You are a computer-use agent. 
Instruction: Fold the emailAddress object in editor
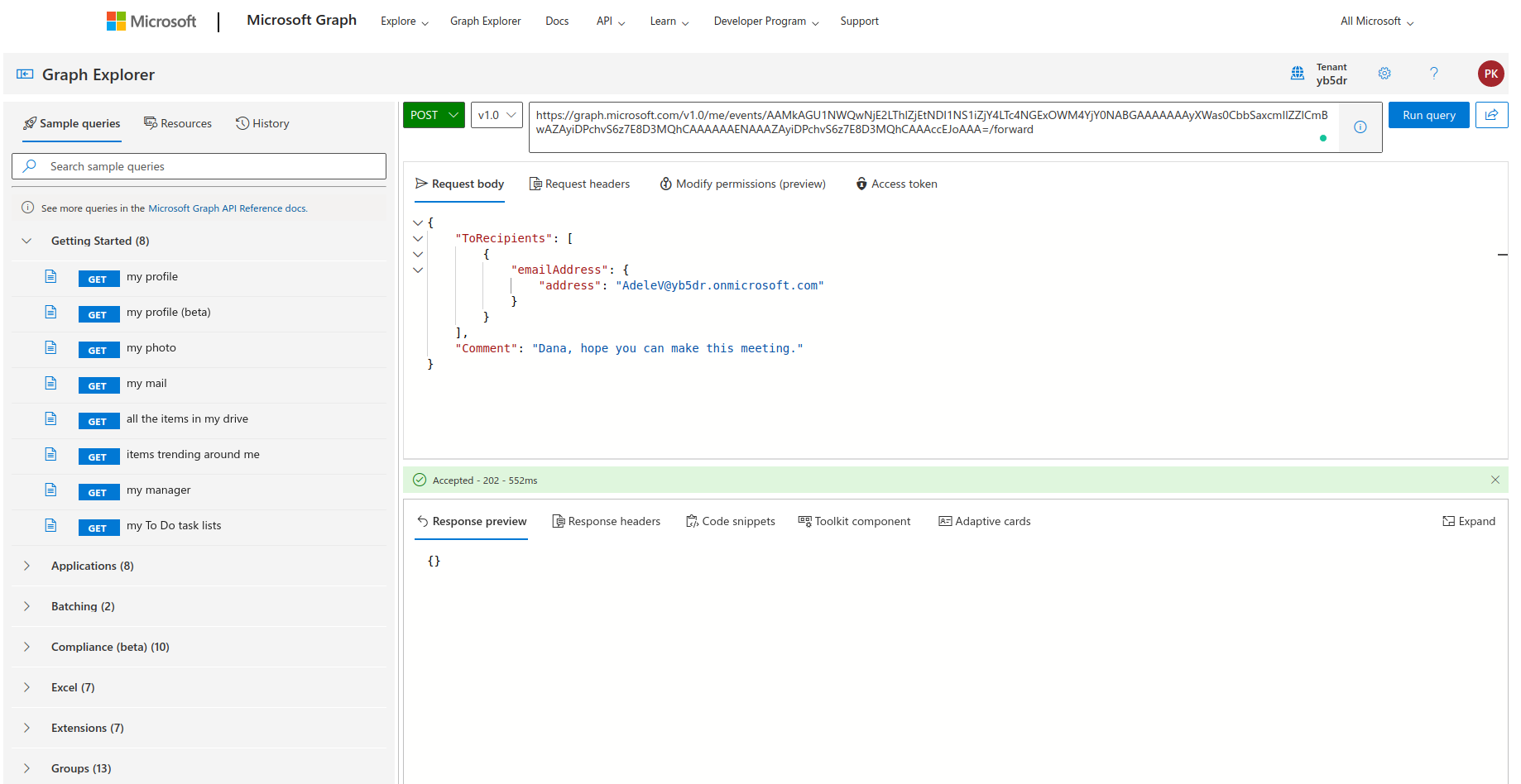pos(418,270)
